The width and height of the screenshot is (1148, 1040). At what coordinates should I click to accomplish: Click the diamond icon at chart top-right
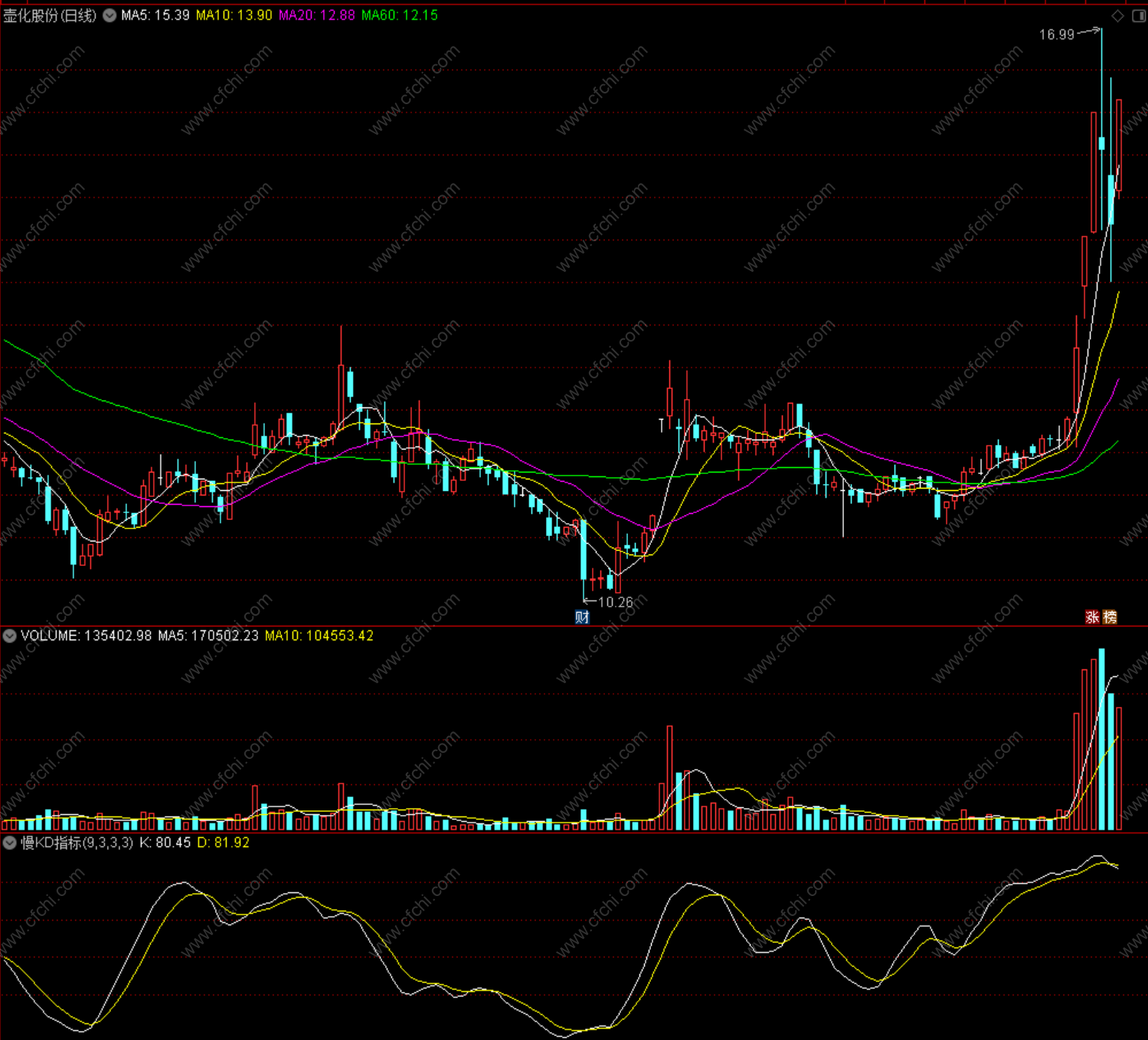[x=1118, y=16]
